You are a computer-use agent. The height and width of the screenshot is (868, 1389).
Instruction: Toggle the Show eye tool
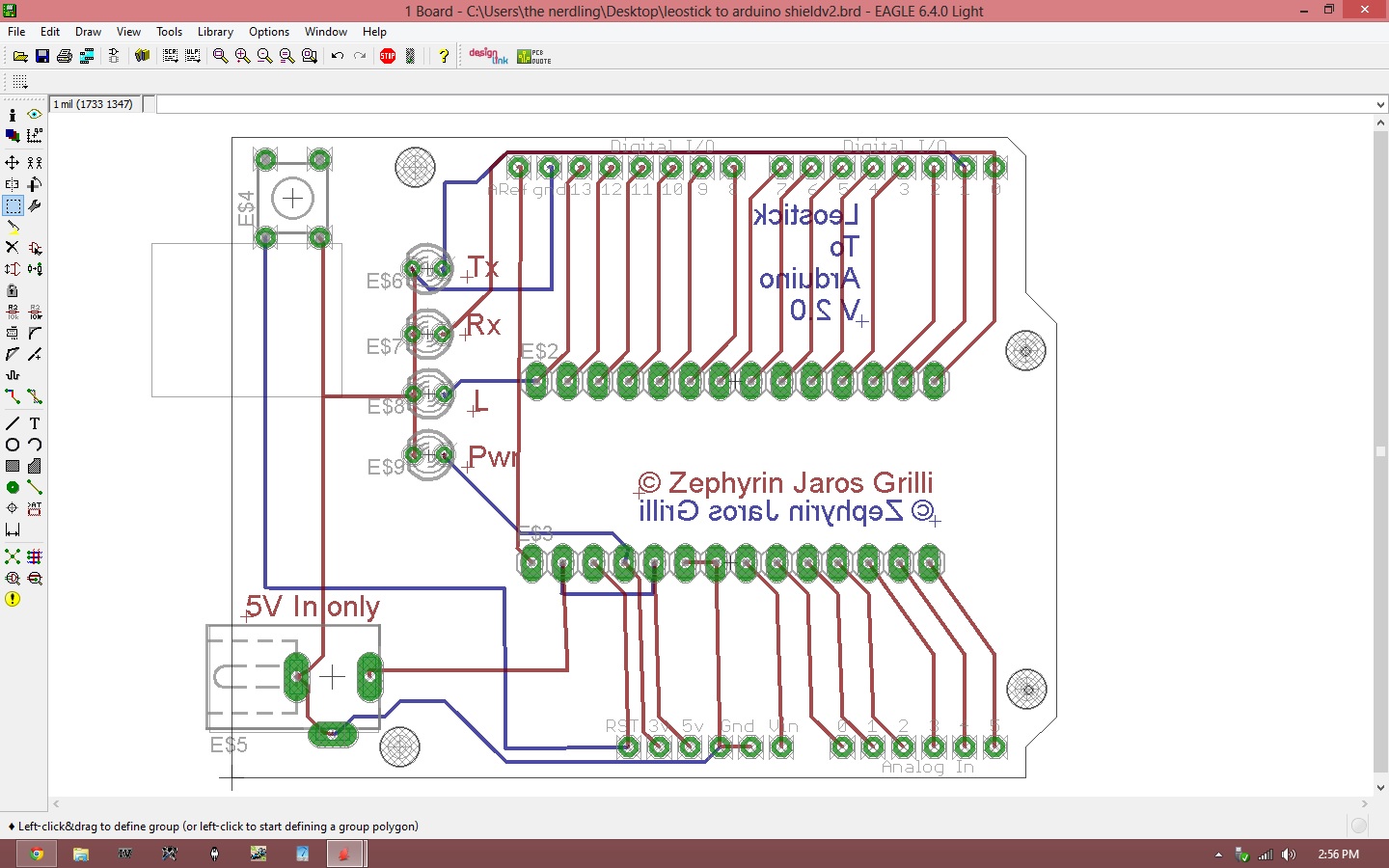click(x=35, y=114)
